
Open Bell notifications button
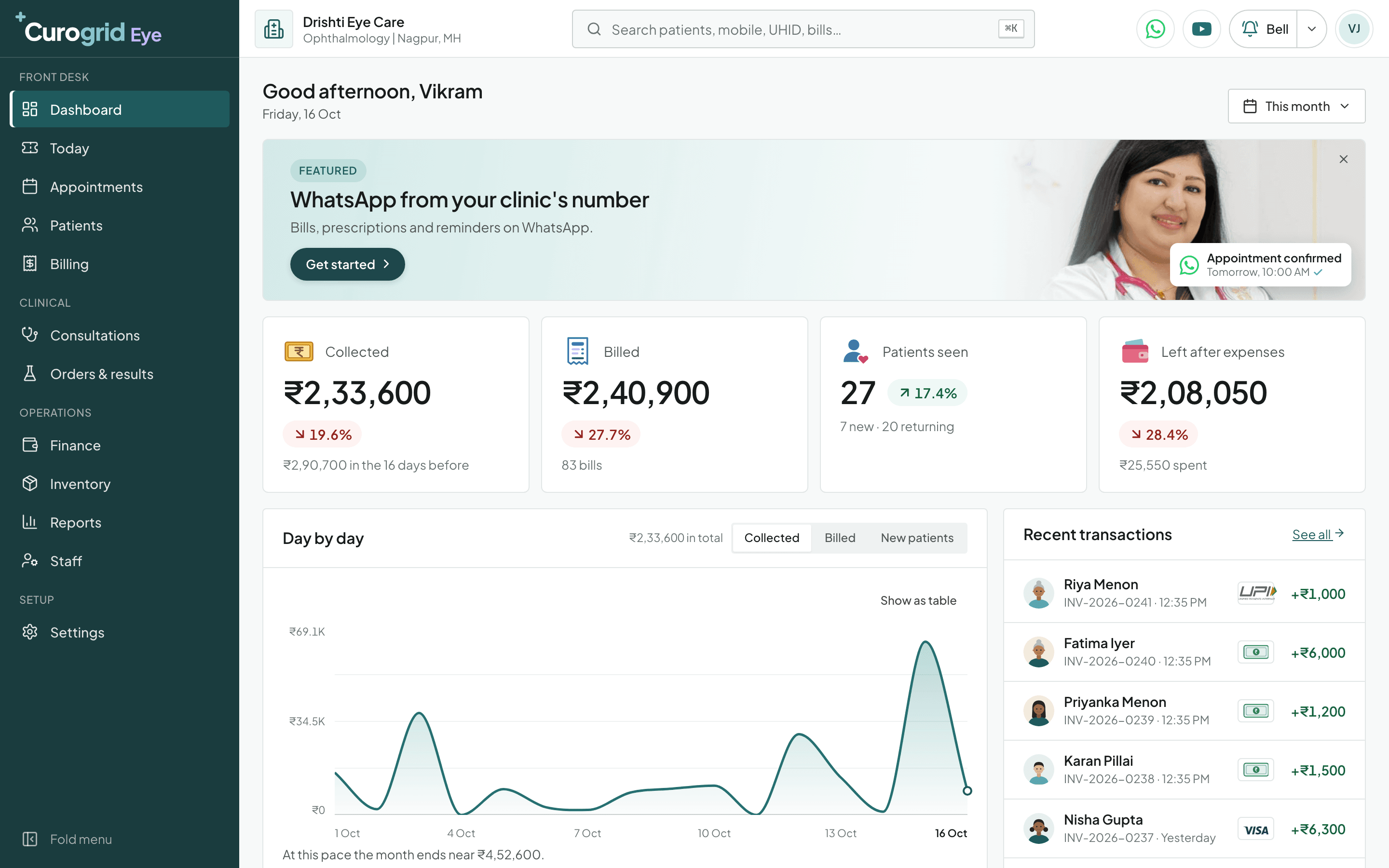[x=1264, y=29]
